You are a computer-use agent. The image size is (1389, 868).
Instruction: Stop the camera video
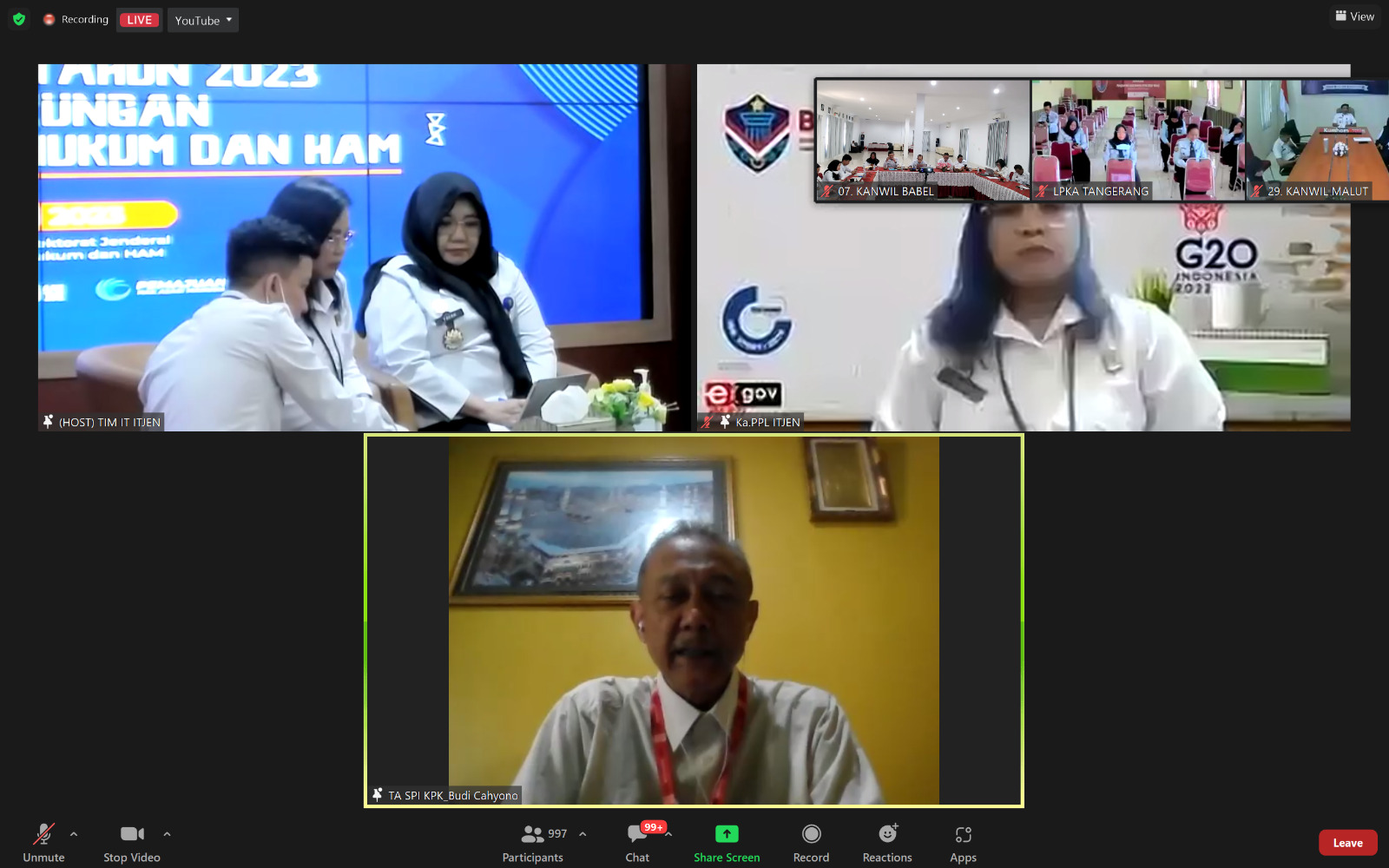click(x=132, y=843)
